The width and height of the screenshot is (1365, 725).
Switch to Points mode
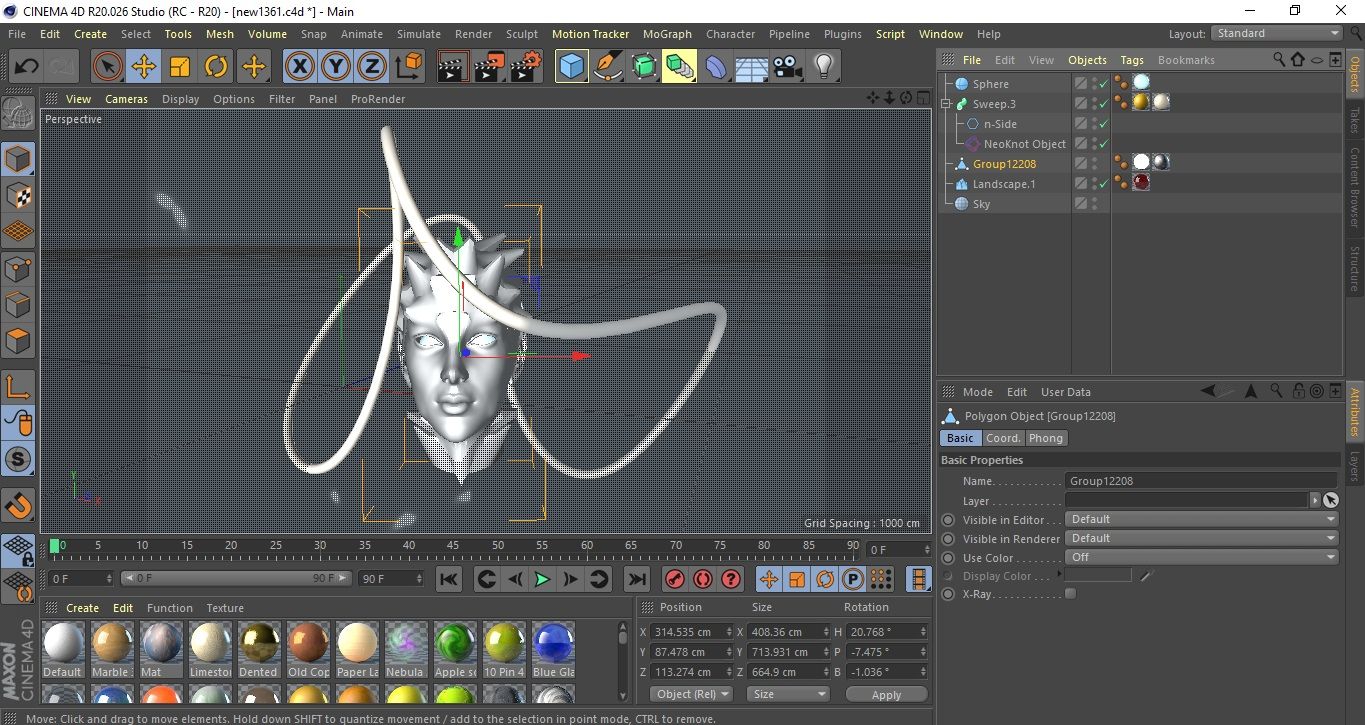[x=18, y=269]
